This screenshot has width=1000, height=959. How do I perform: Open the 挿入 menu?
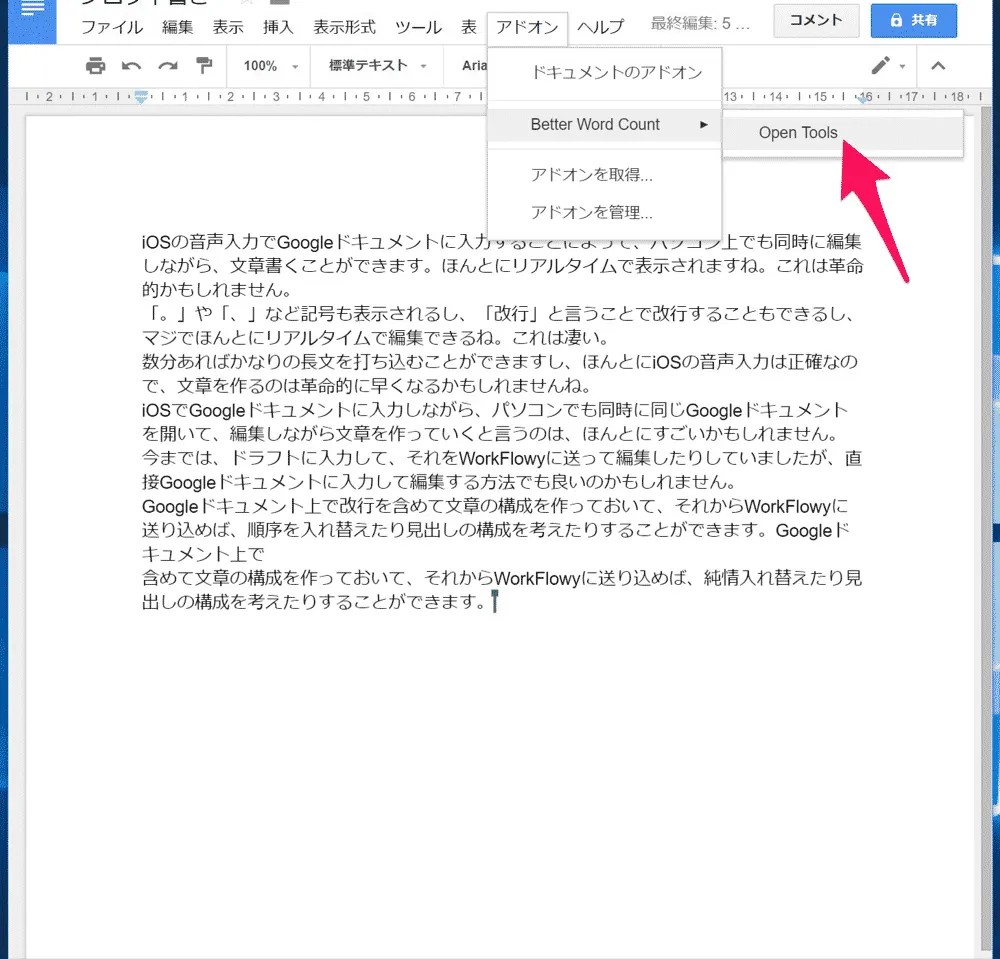pos(278,27)
